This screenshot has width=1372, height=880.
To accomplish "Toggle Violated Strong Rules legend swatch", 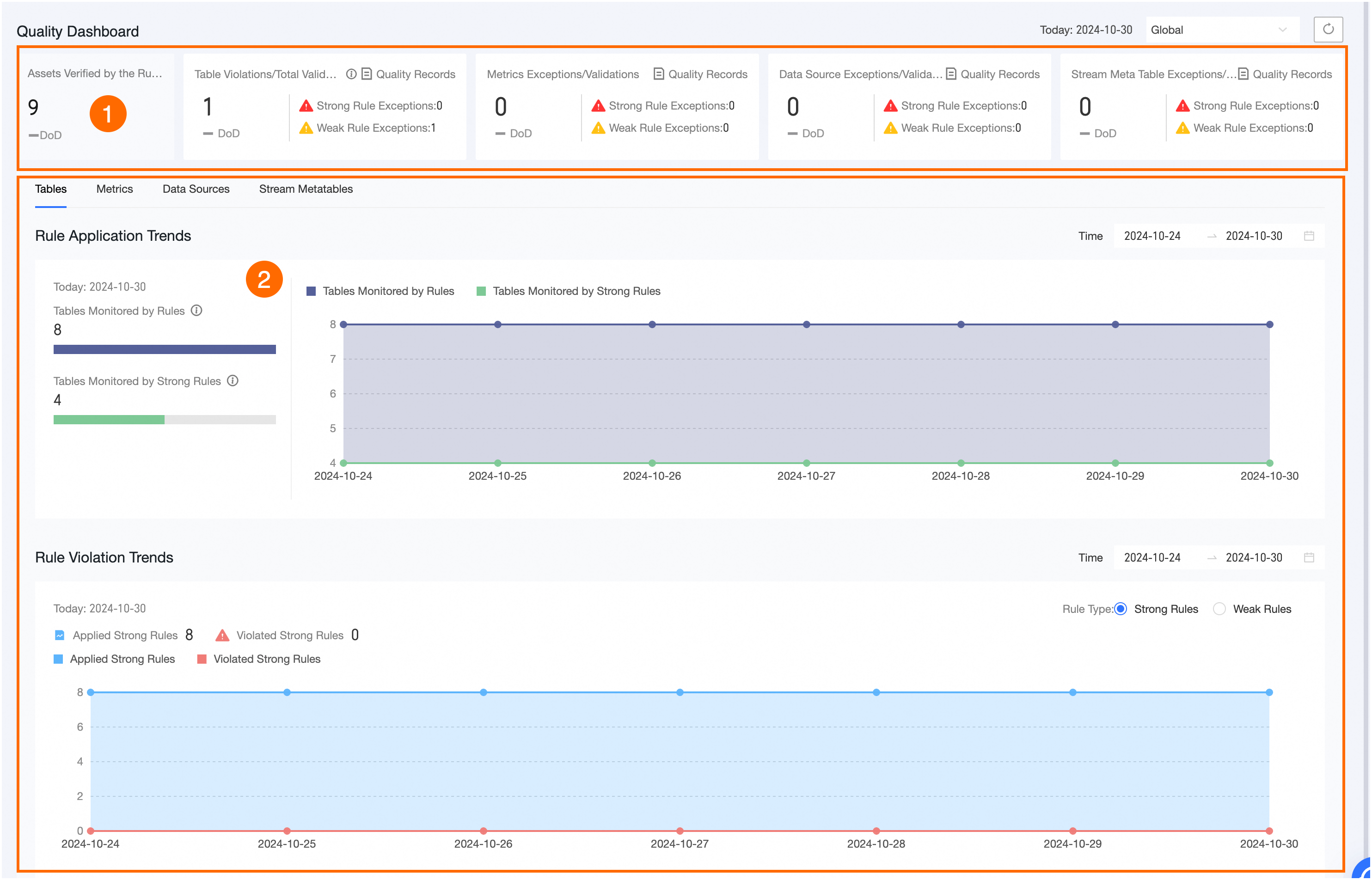I will click(202, 660).
